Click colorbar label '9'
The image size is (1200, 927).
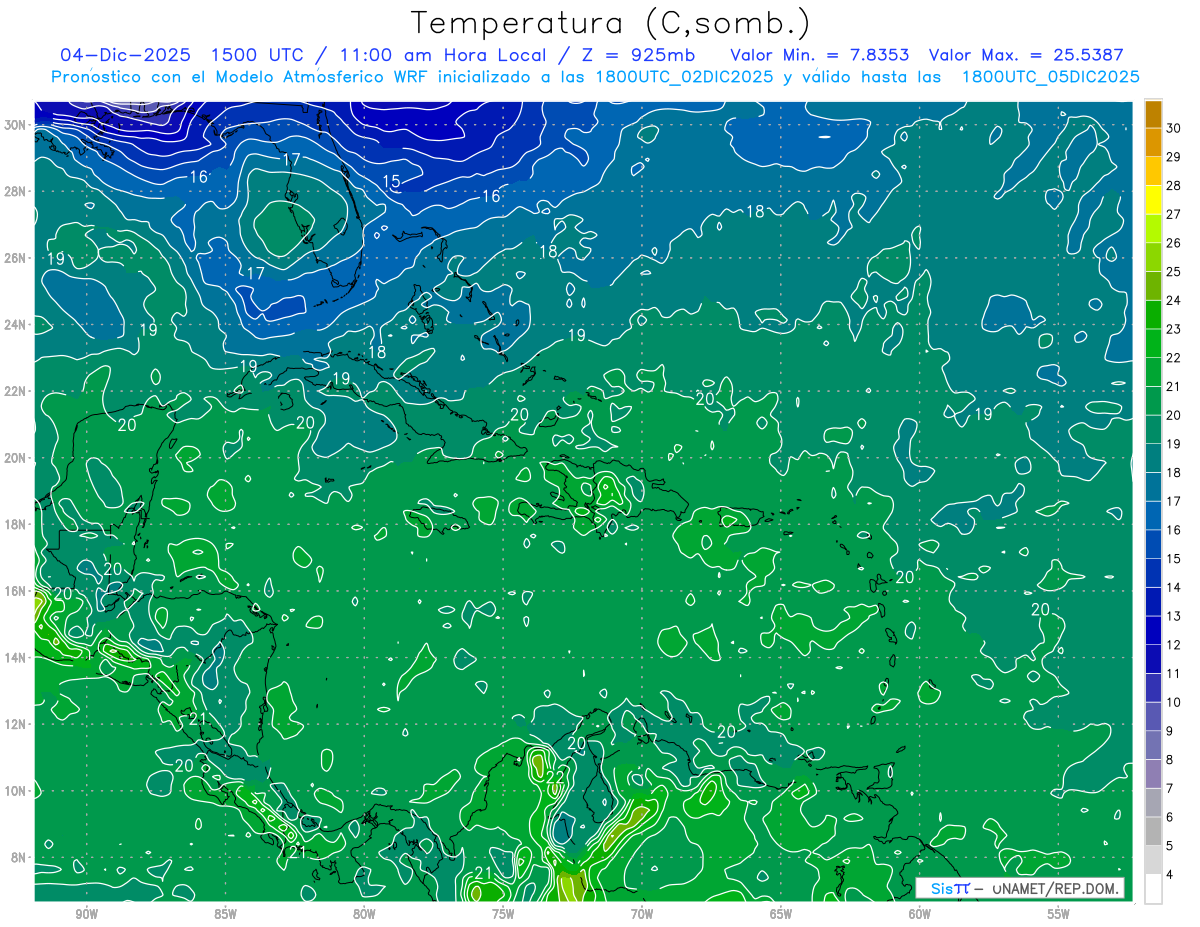click(x=1170, y=731)
